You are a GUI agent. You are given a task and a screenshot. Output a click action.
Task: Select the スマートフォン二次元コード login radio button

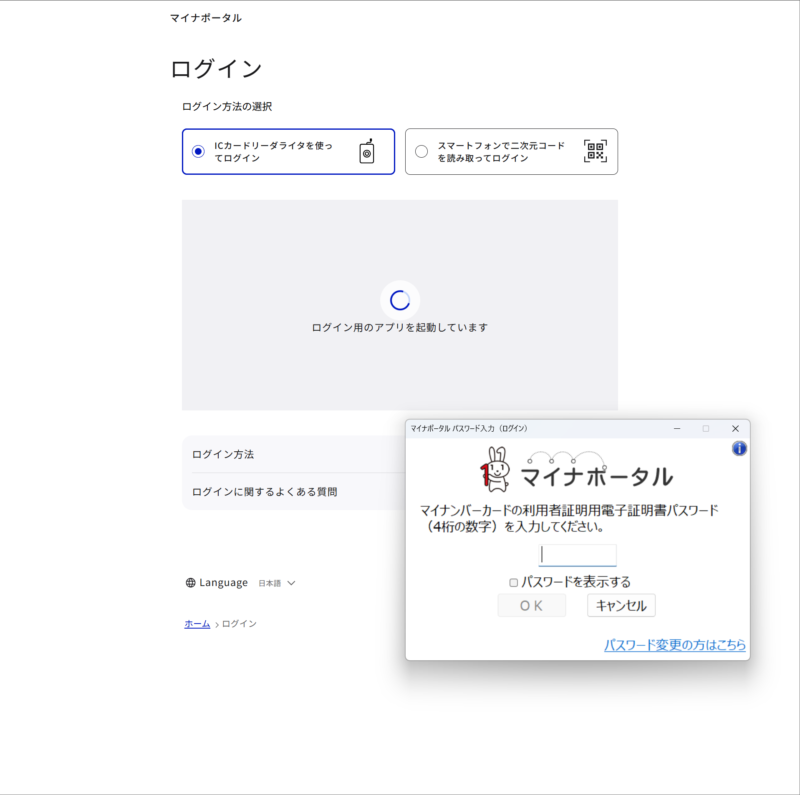pyautogui.click(x=421, y=151)
